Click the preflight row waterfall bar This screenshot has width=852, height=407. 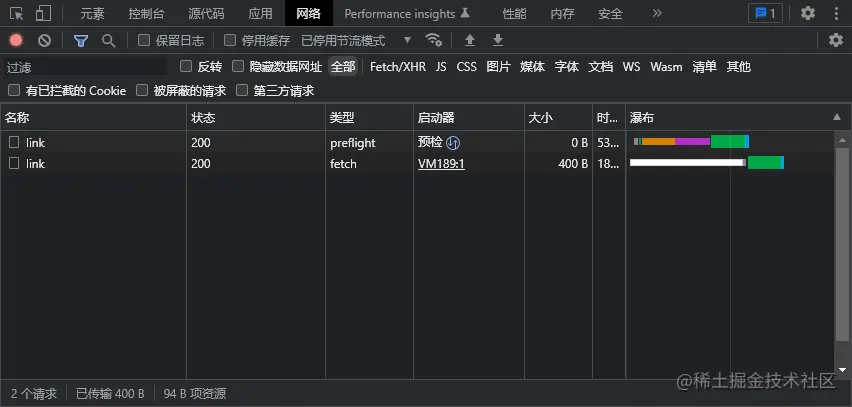[x=692, y=142]
